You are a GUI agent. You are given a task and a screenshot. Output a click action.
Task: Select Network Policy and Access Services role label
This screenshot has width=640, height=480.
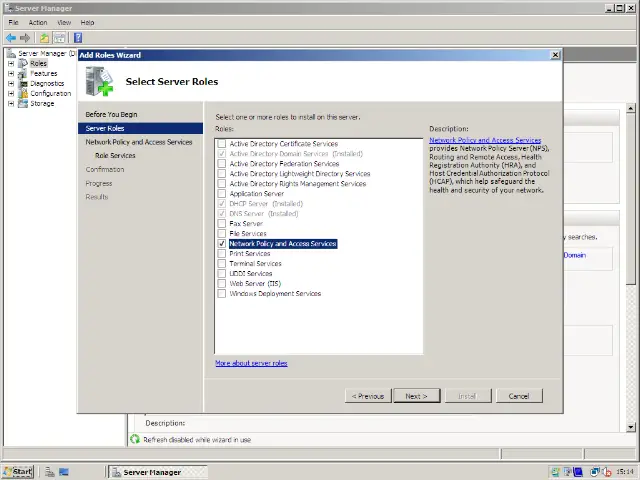pos(283,244)
